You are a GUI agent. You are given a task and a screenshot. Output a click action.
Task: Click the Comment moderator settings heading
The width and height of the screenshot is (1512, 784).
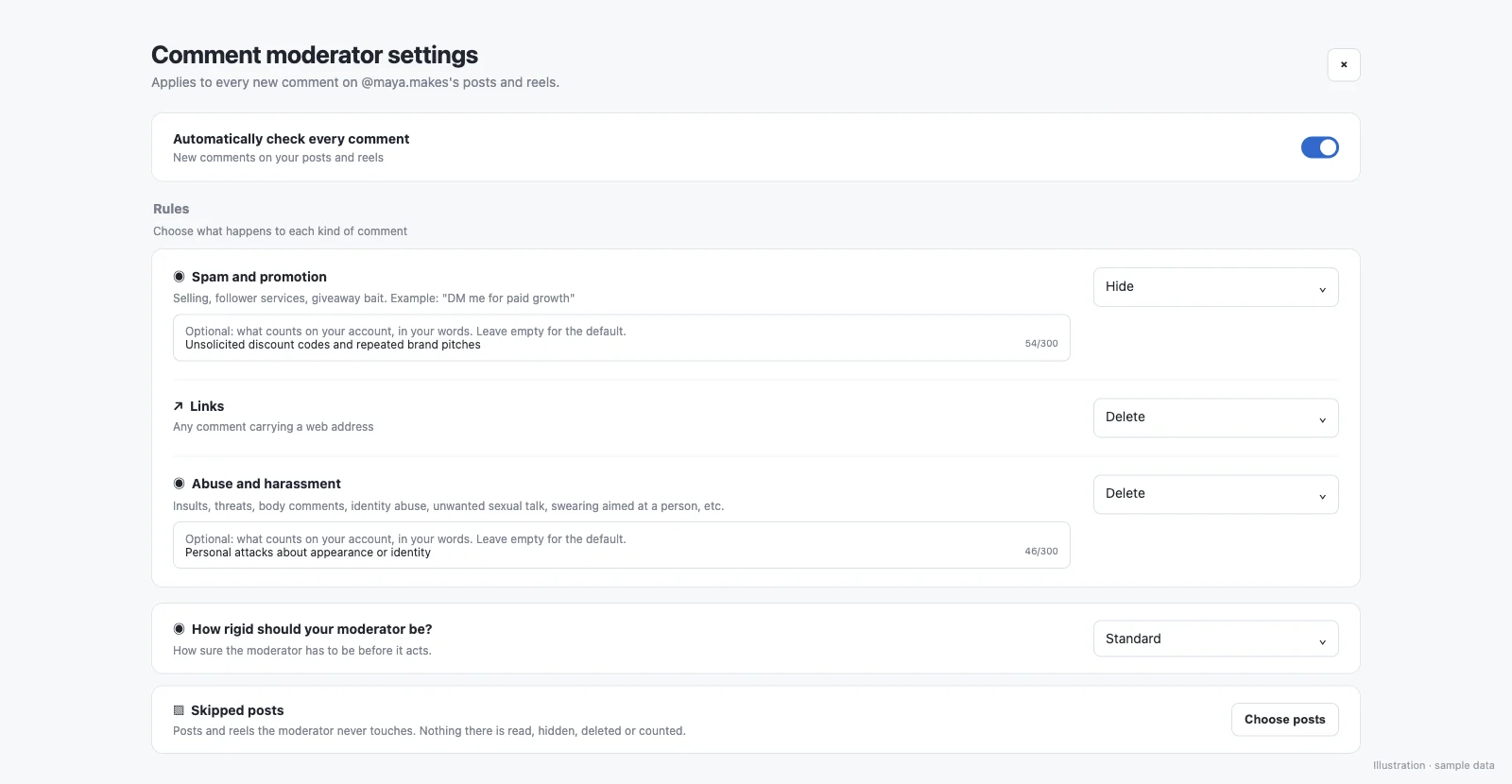coord(315,55)
